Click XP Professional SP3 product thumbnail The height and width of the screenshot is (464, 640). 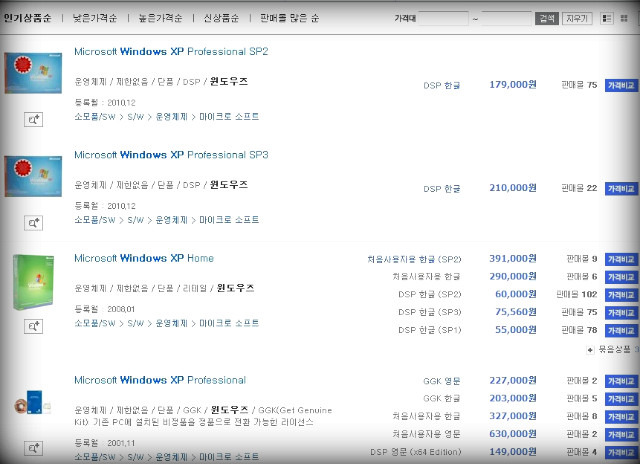coord(33,176)
